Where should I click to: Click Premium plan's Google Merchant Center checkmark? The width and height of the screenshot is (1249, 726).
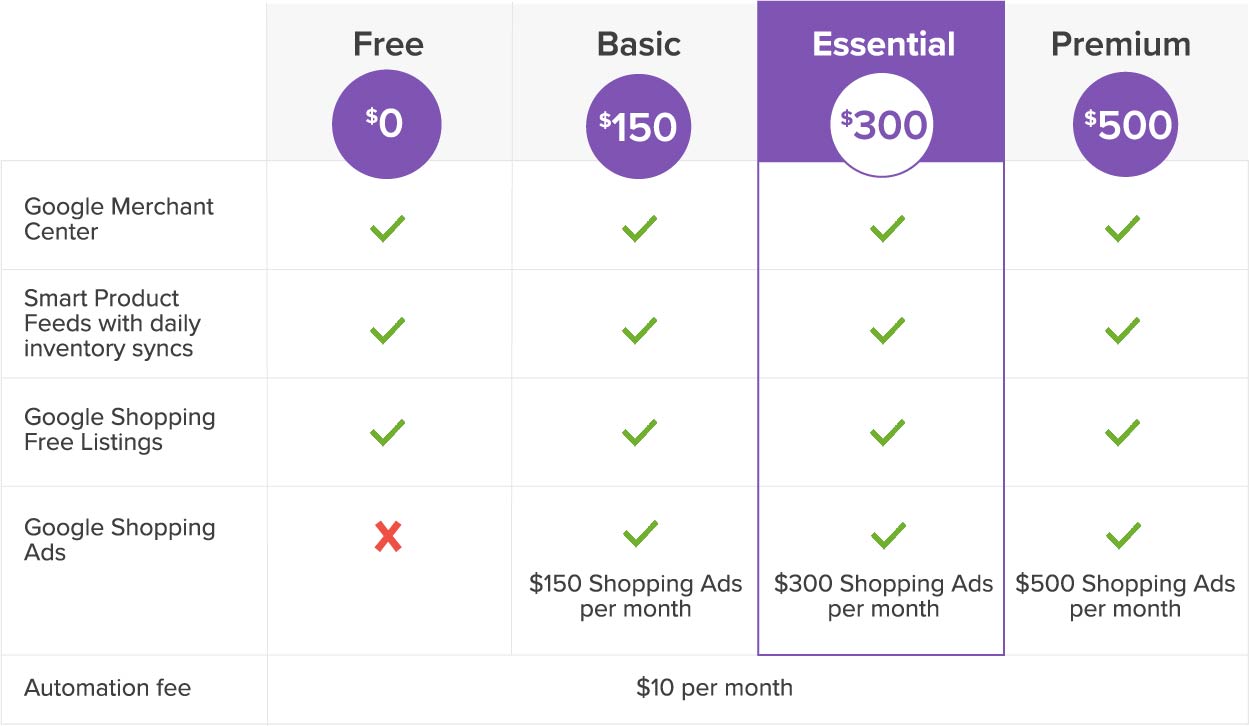(1123, 229)
